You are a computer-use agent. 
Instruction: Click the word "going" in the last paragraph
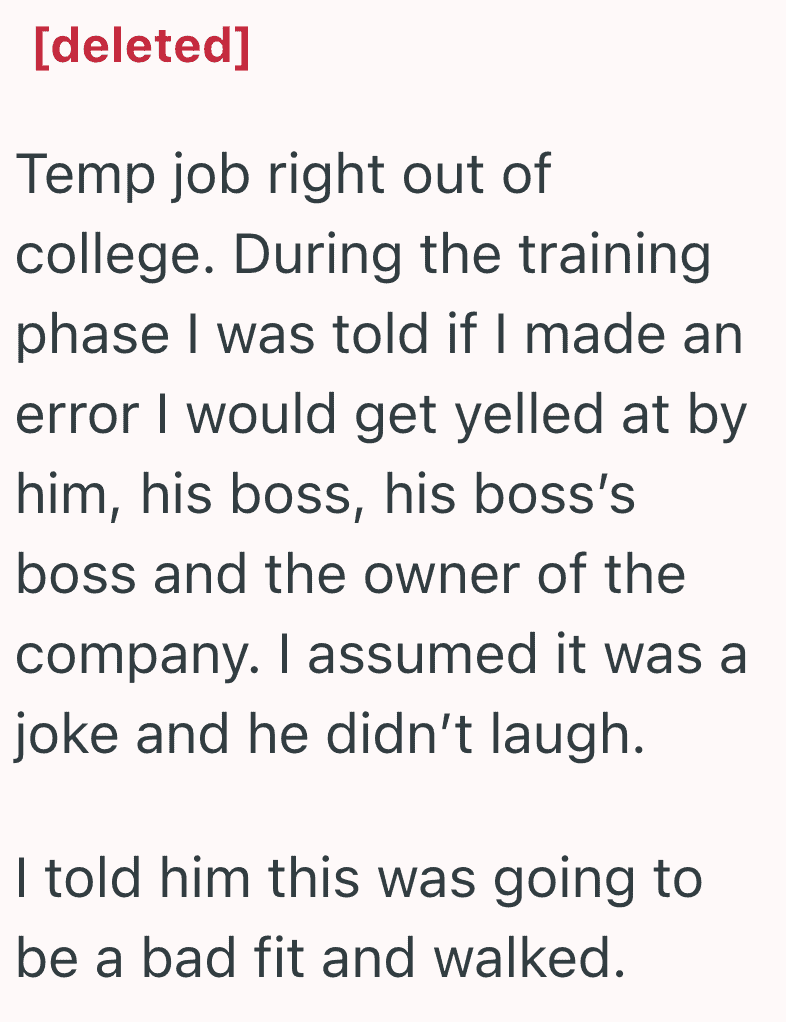click(563, 882)
